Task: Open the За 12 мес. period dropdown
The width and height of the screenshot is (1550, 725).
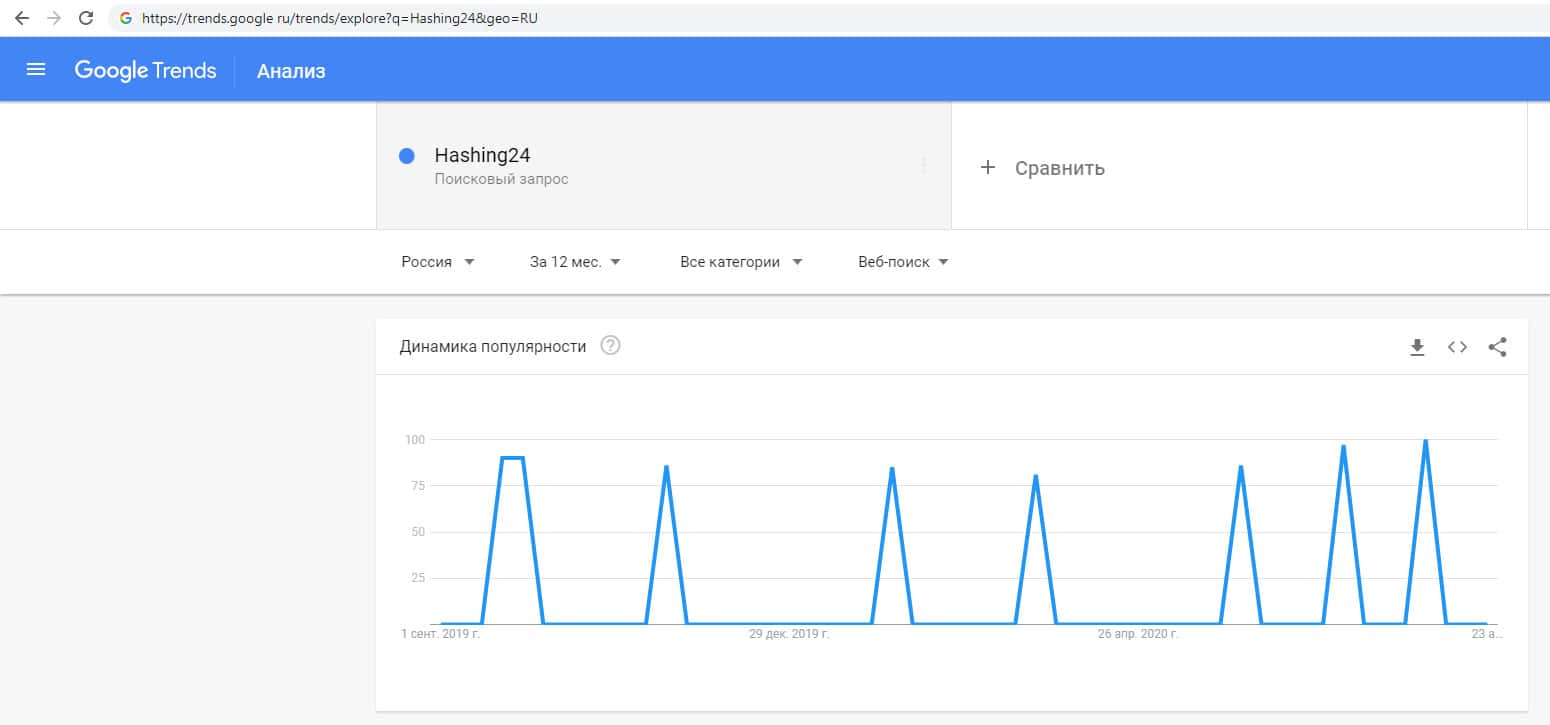Action: [575, 262]
